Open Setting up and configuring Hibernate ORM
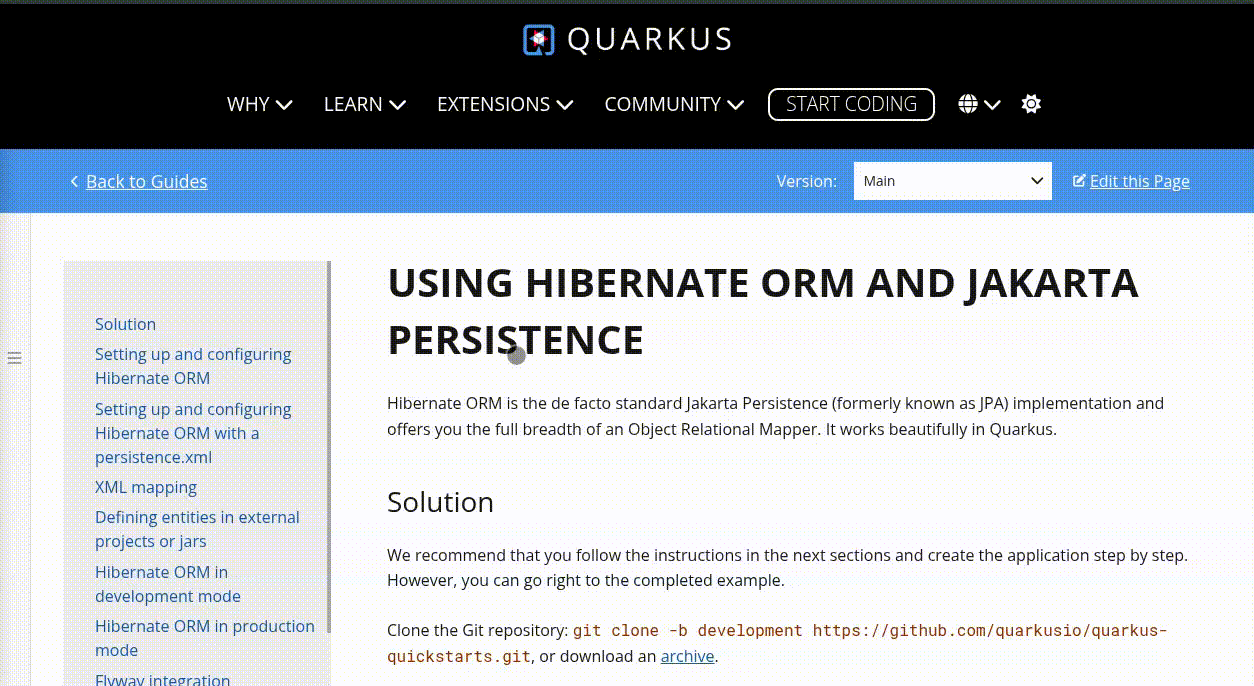Viewport: 1254px width, 686px height. 193,366
